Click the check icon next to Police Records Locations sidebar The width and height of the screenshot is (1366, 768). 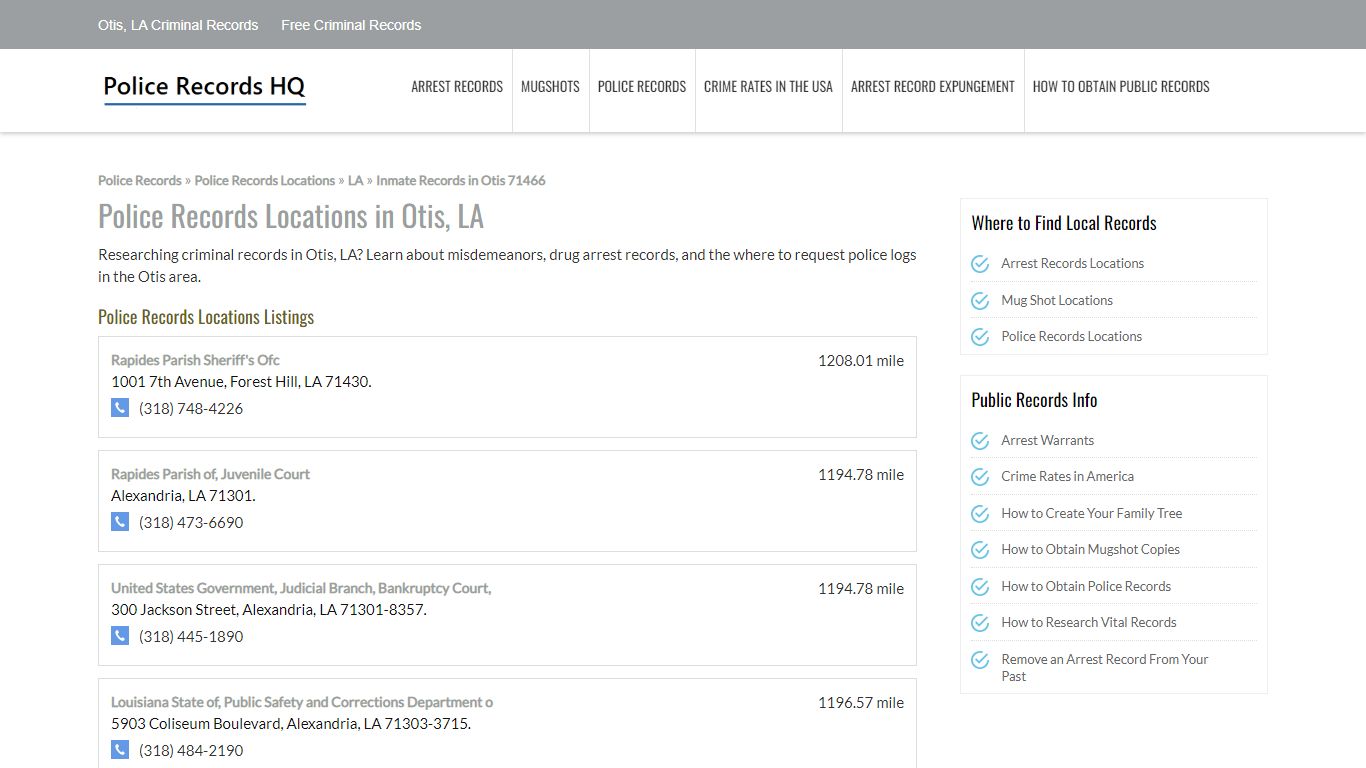980,337
